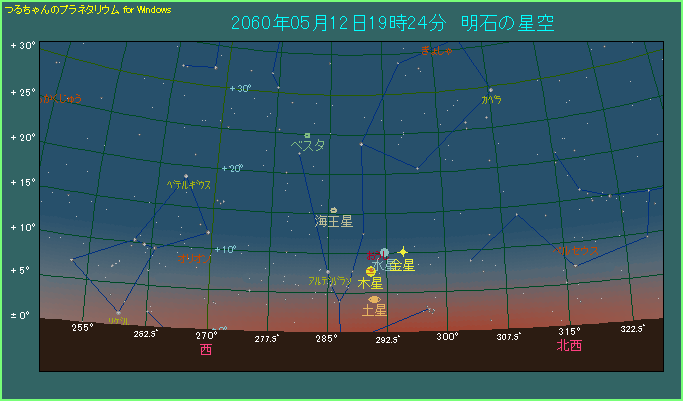Click the Aldebaran star marker
Screen dimensions: 683x401
[327, 272]
